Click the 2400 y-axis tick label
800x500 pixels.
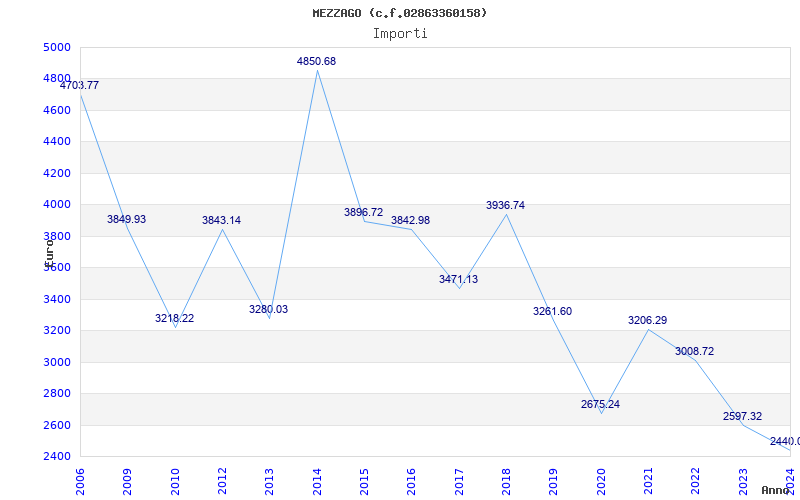[x=57, y=456]
